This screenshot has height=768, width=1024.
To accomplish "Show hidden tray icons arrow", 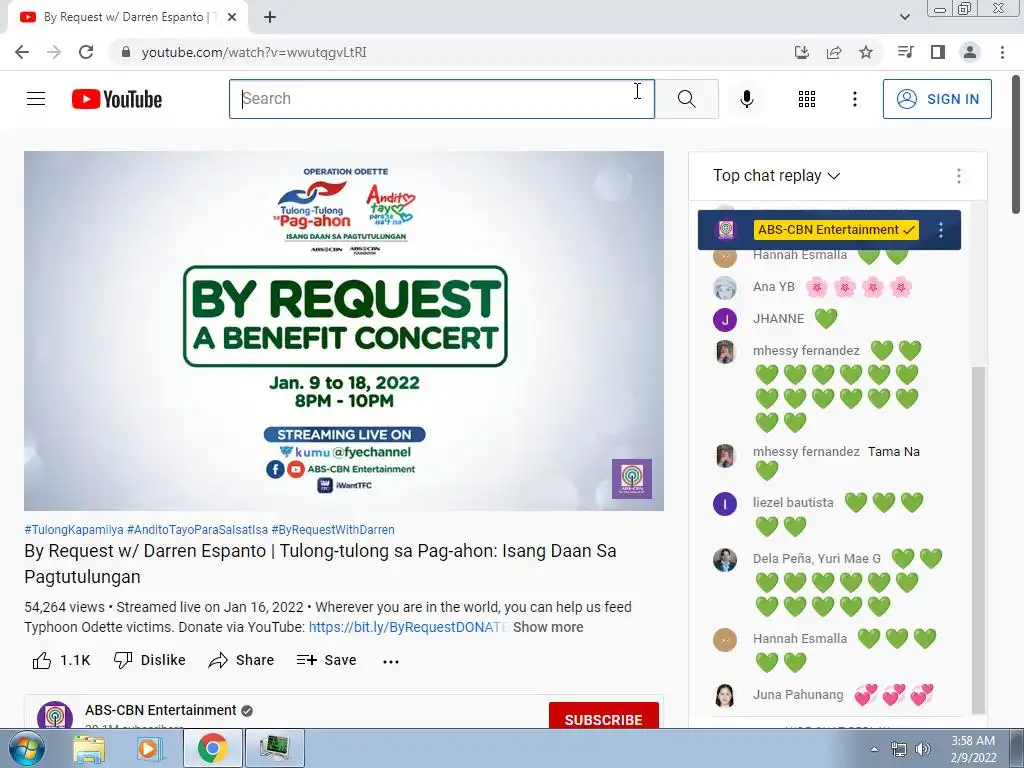I will (x=874, y=749).
